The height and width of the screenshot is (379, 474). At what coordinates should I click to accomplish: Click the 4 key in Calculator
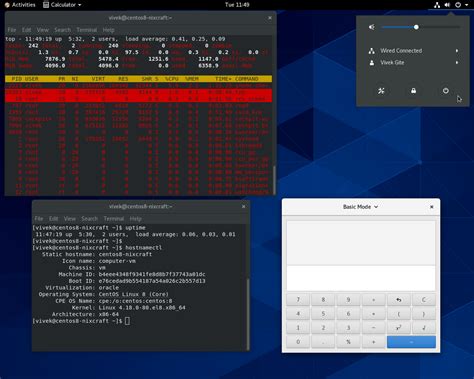click(298, 314)
